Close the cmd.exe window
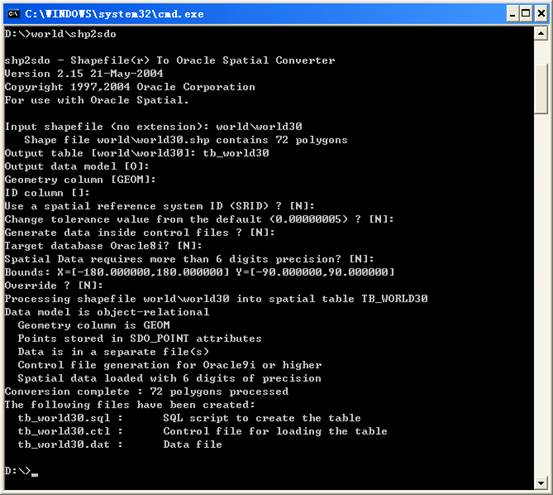553x495 pixels. pyautogui.click(x=541, y=14)
